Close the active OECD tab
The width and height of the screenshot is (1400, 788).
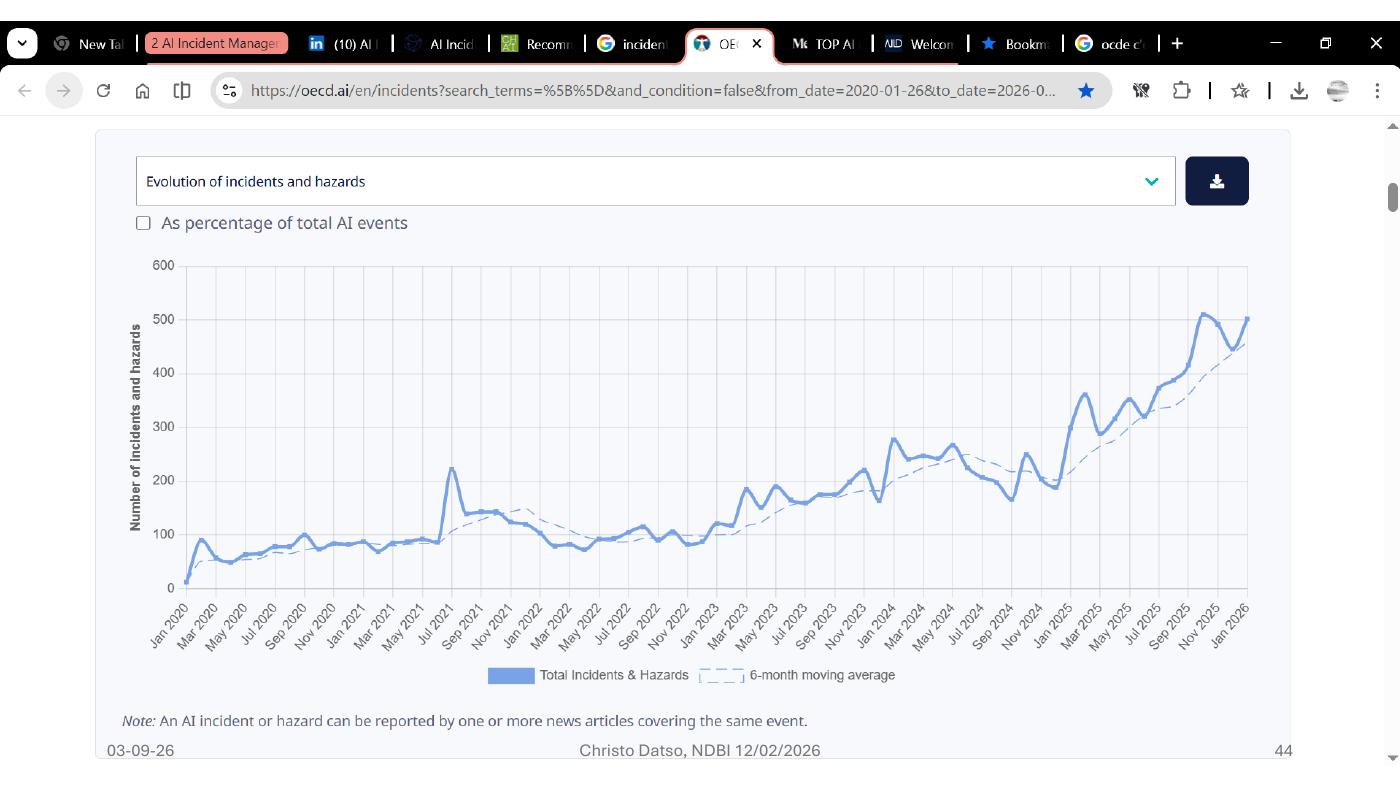coord(757,44)
